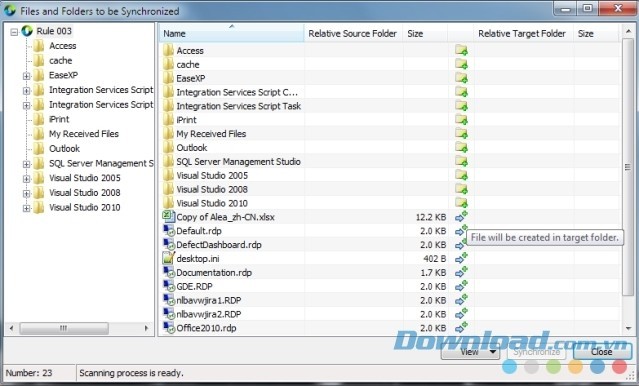Click the 'Number: 23' status entry
This screenshot has height=386, width=639.
point(29,373)
